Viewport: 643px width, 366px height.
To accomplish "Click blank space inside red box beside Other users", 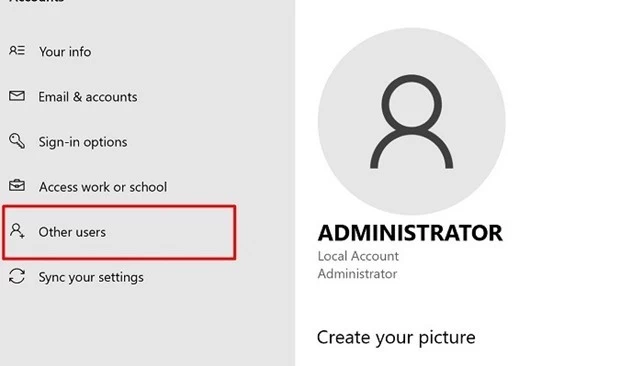I will coord(172,232).
